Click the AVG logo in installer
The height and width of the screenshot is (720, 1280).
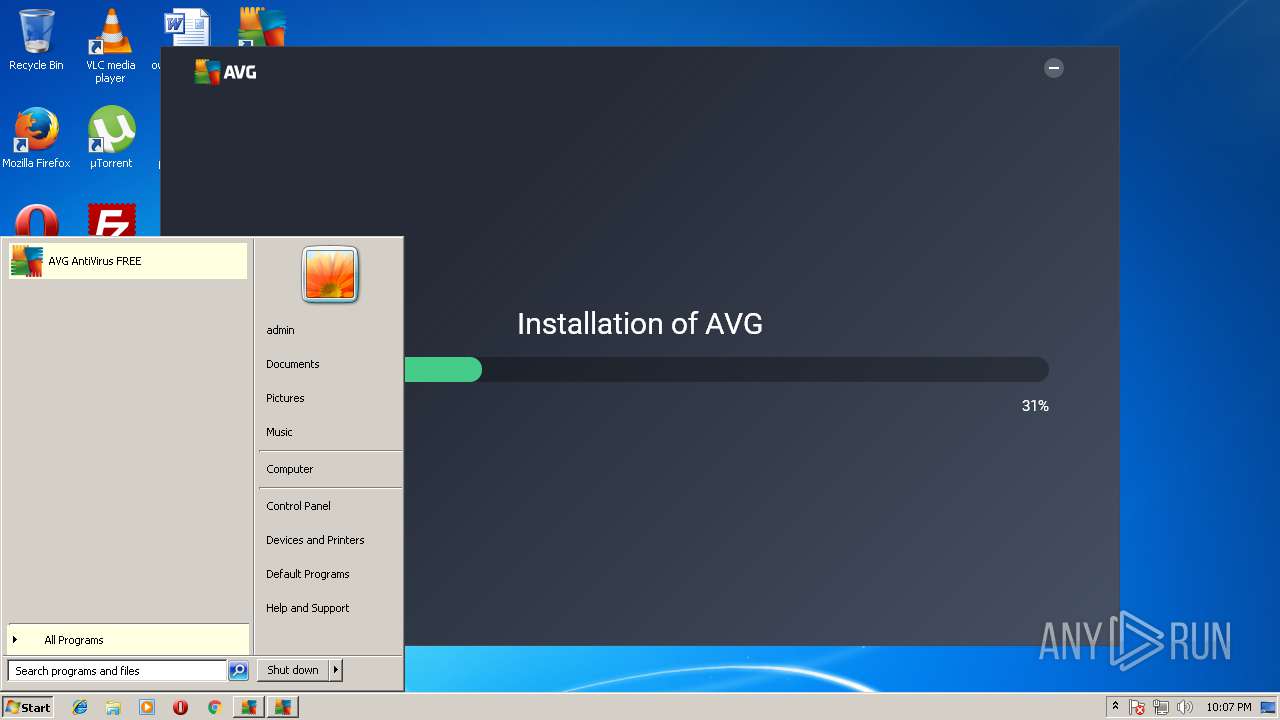225,72
